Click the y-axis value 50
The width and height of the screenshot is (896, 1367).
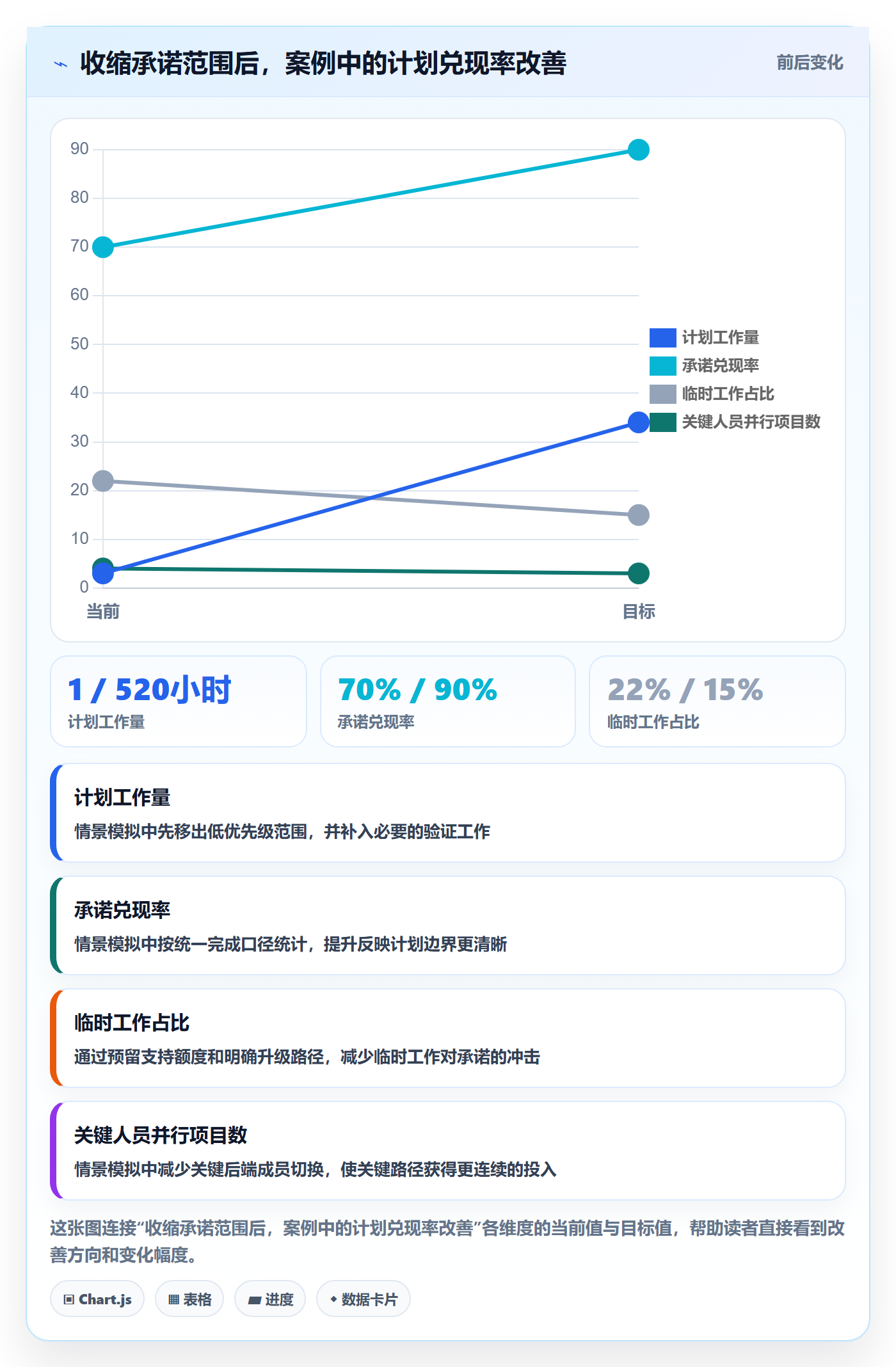tap(79, 344)
